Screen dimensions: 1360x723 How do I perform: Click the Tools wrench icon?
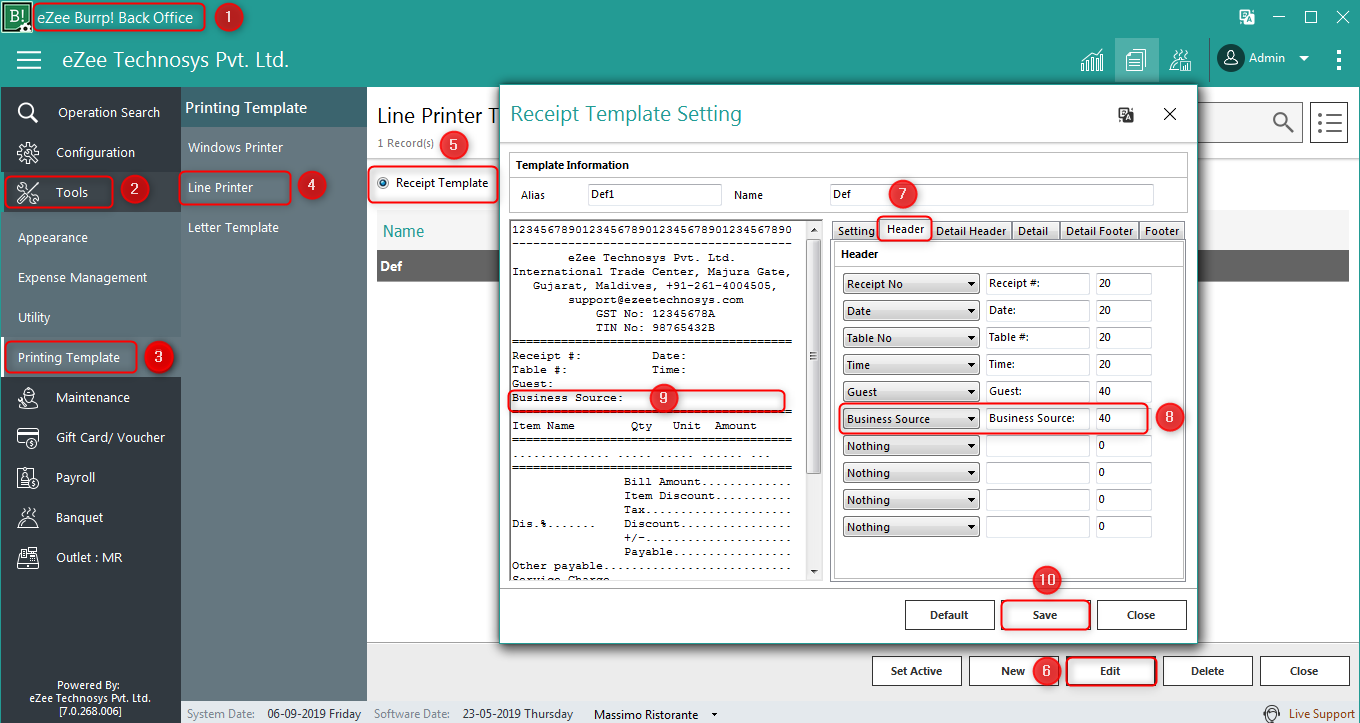coord(28,192)
